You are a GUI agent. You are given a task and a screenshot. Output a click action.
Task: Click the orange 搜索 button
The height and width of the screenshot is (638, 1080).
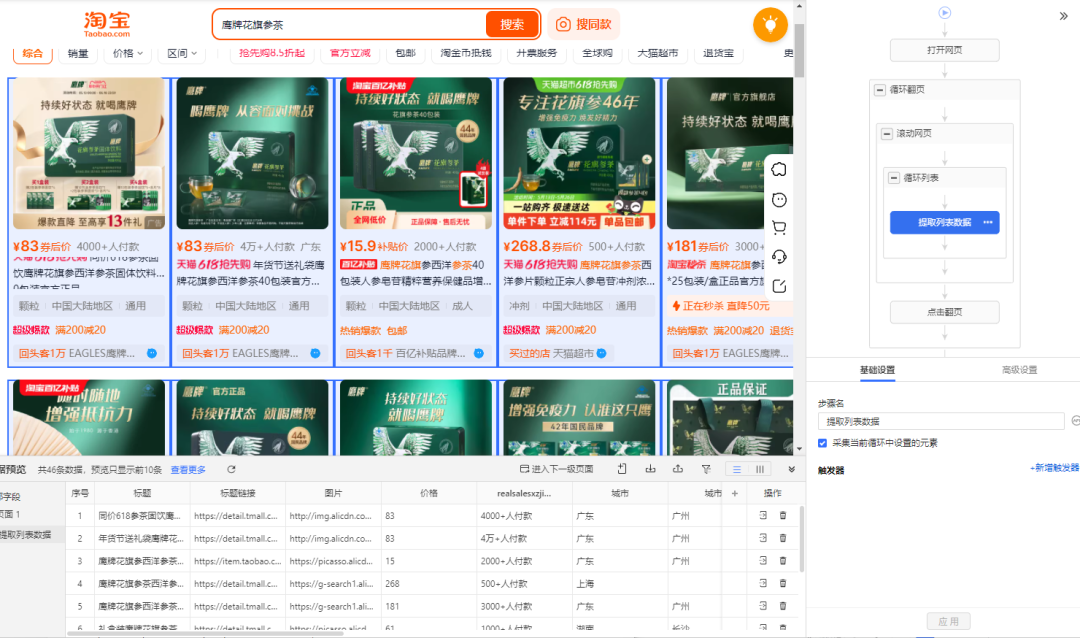pyautogui.click(x=512, y=24)
